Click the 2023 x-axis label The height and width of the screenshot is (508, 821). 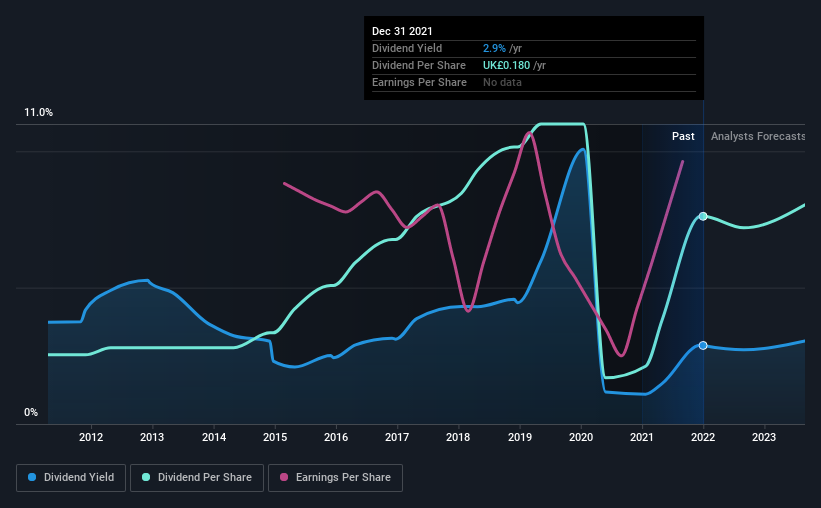[764, 437]
